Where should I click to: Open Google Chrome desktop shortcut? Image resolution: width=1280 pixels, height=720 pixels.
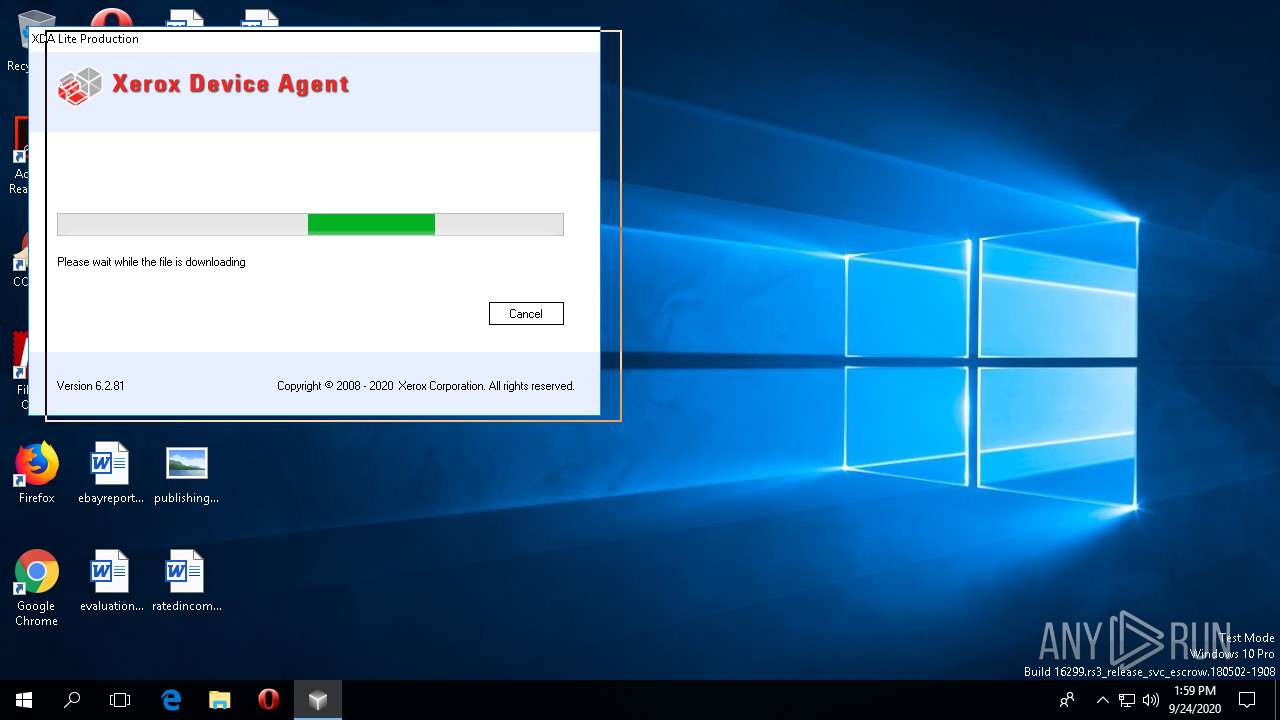[x=37, y=588]
